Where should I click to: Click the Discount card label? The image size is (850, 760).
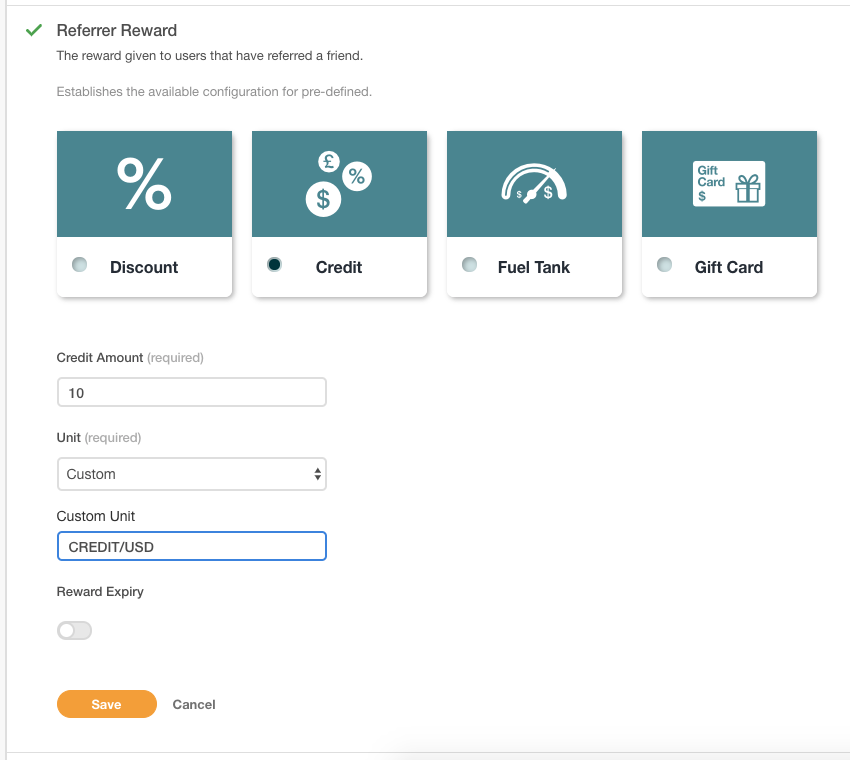tap(144, 267)
